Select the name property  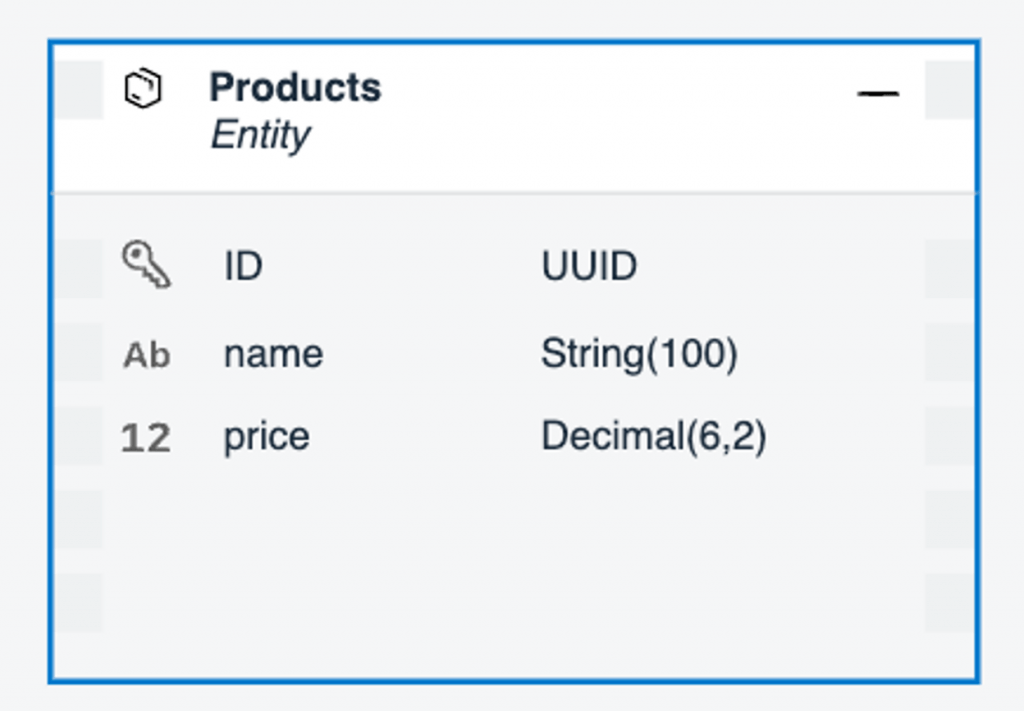273,355
